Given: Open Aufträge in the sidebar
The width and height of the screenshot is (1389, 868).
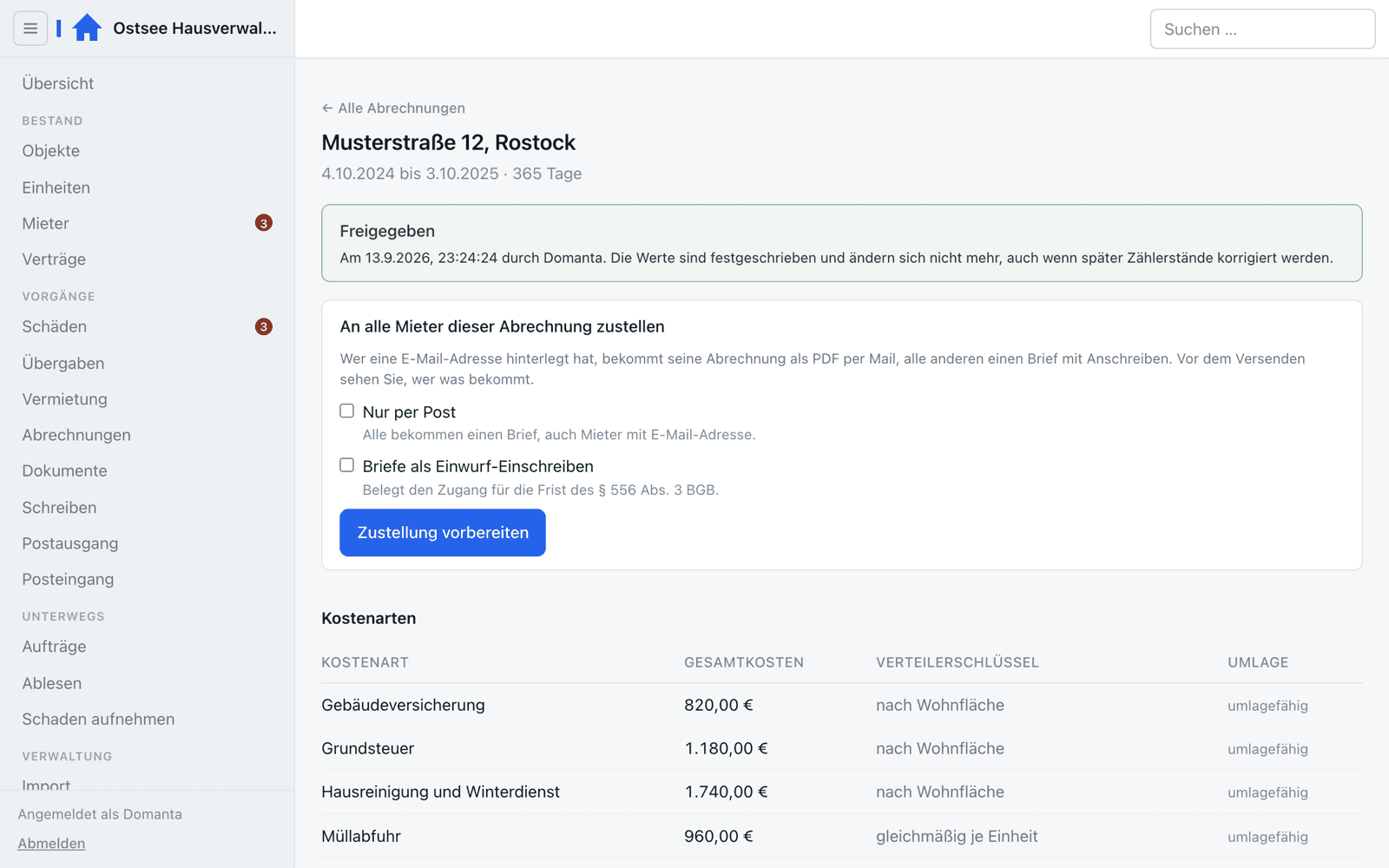Looking at the screenshot, I should click(x=54, y=647).
